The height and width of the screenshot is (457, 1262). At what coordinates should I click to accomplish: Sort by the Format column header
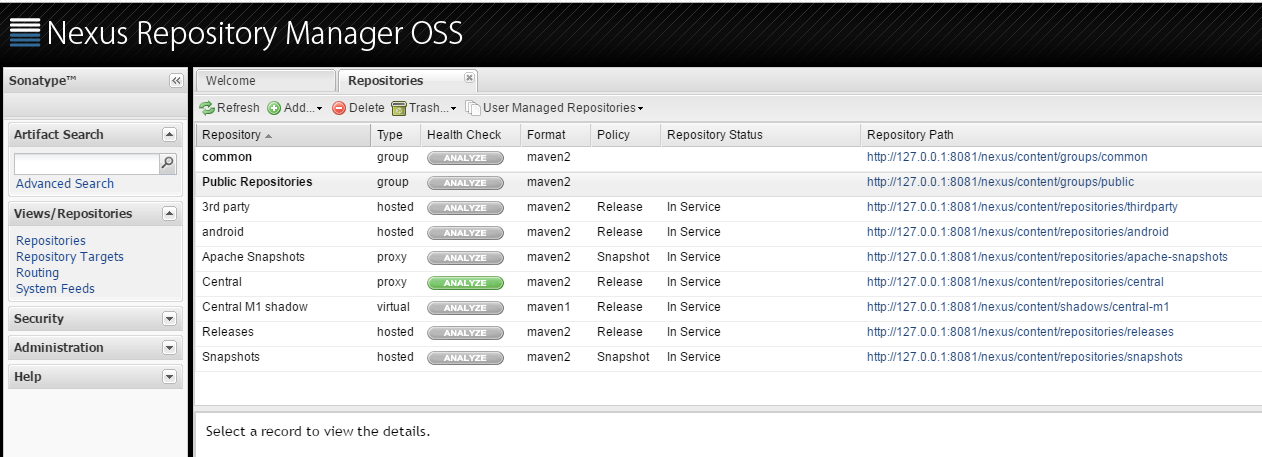coord(555,135)
